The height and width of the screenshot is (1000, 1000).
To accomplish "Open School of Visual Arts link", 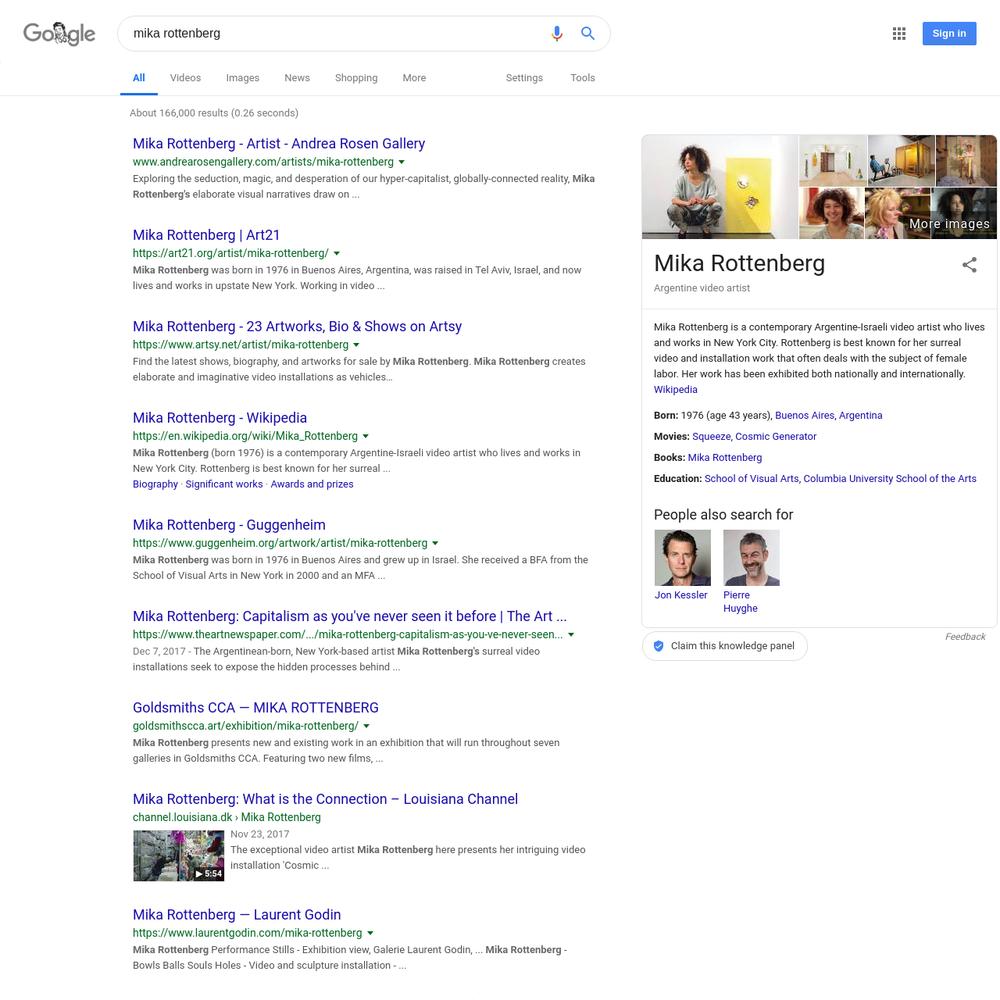I will [x=751, y=478].
